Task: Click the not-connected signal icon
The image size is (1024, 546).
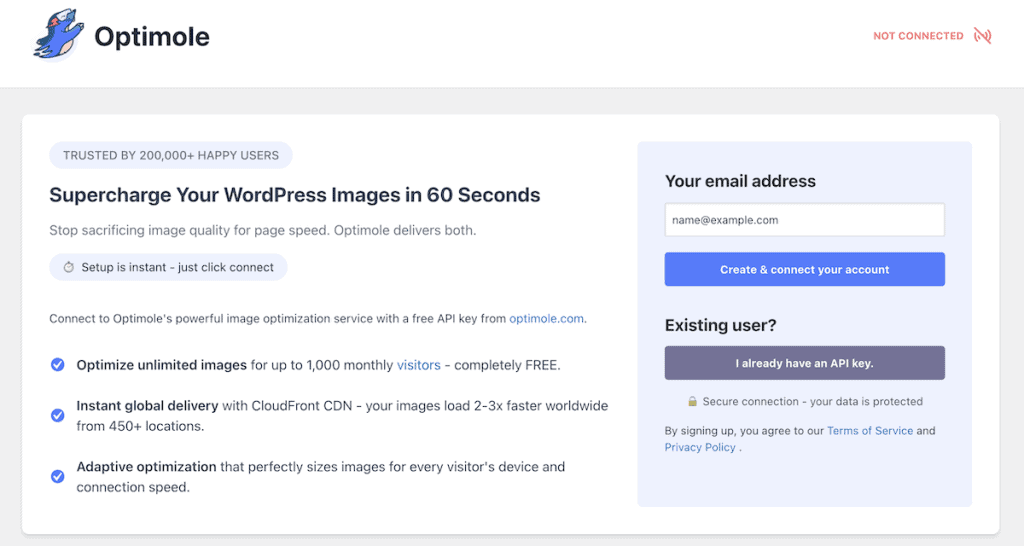Action: (982, 35)
